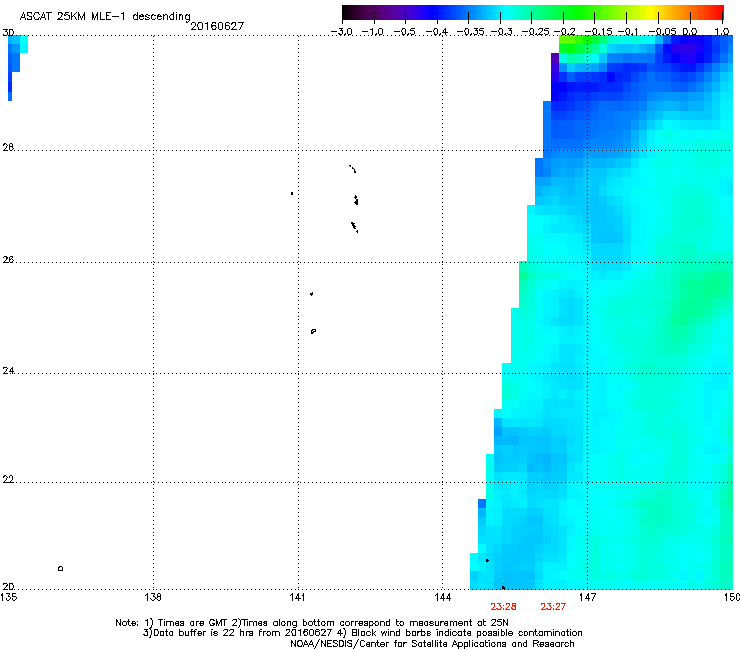Click the red time label 23:28
The image size is (740, 650).
click(503, 607)
